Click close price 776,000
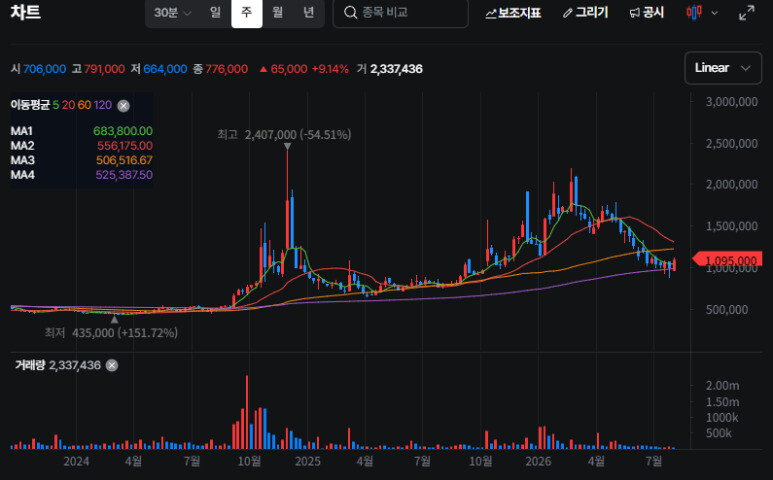773x480 pixels. tap(226, 69)
